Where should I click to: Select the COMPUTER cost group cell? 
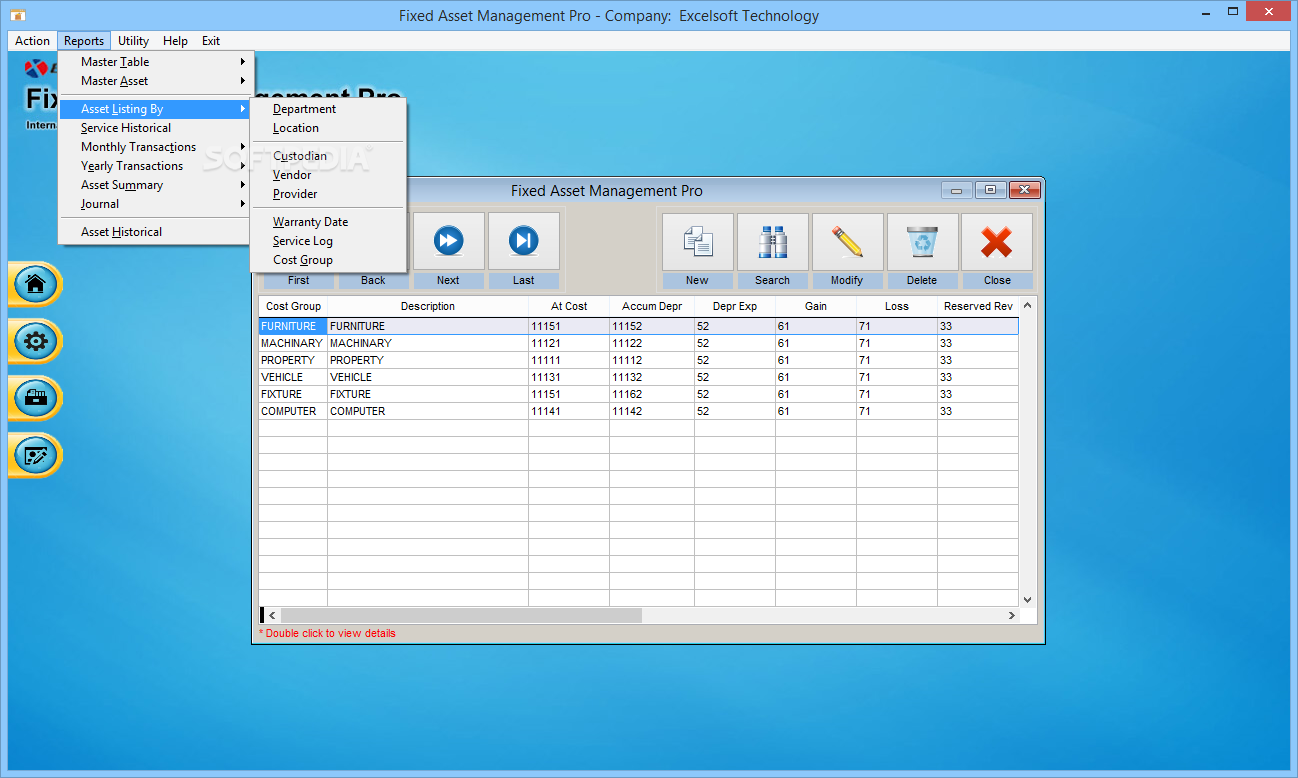click(293, 411)
